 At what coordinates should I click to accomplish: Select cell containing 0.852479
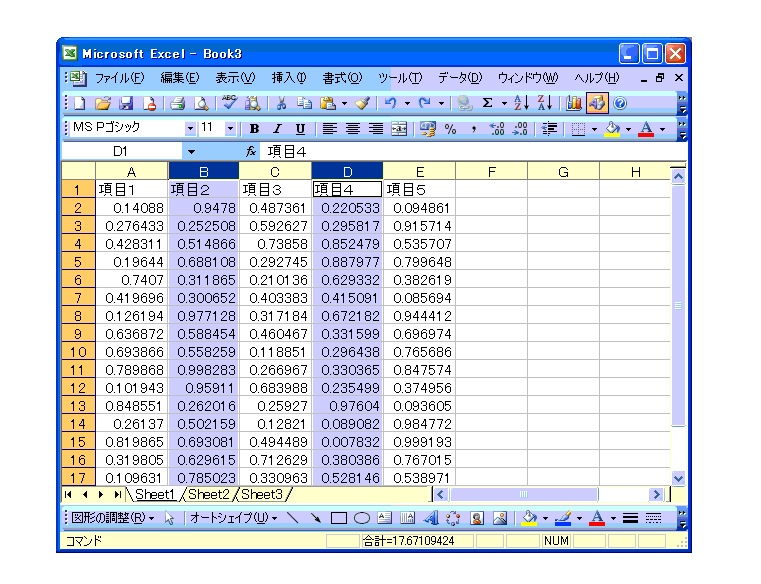(347, 244)
